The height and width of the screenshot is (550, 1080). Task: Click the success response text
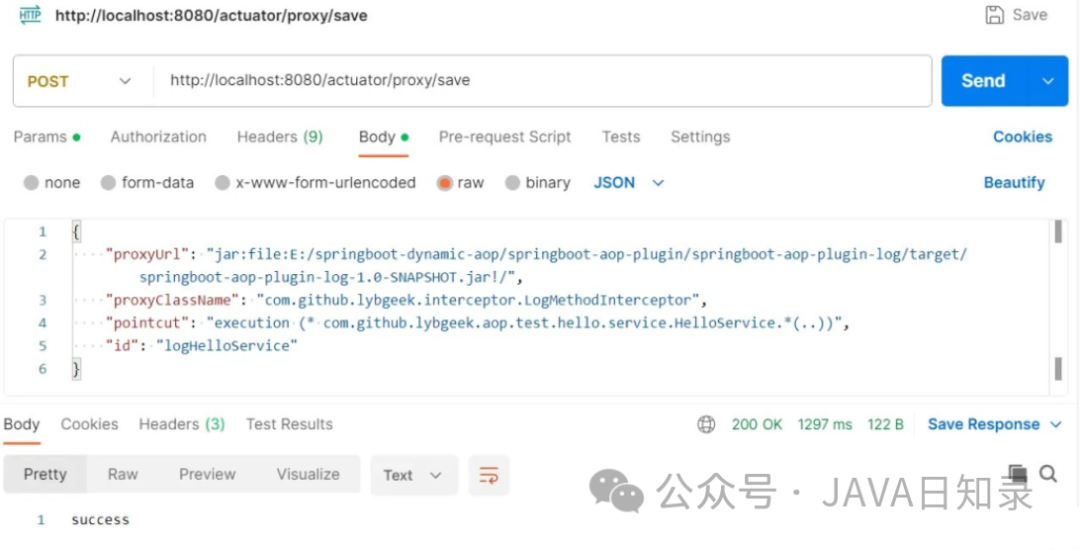coord(101,520)
